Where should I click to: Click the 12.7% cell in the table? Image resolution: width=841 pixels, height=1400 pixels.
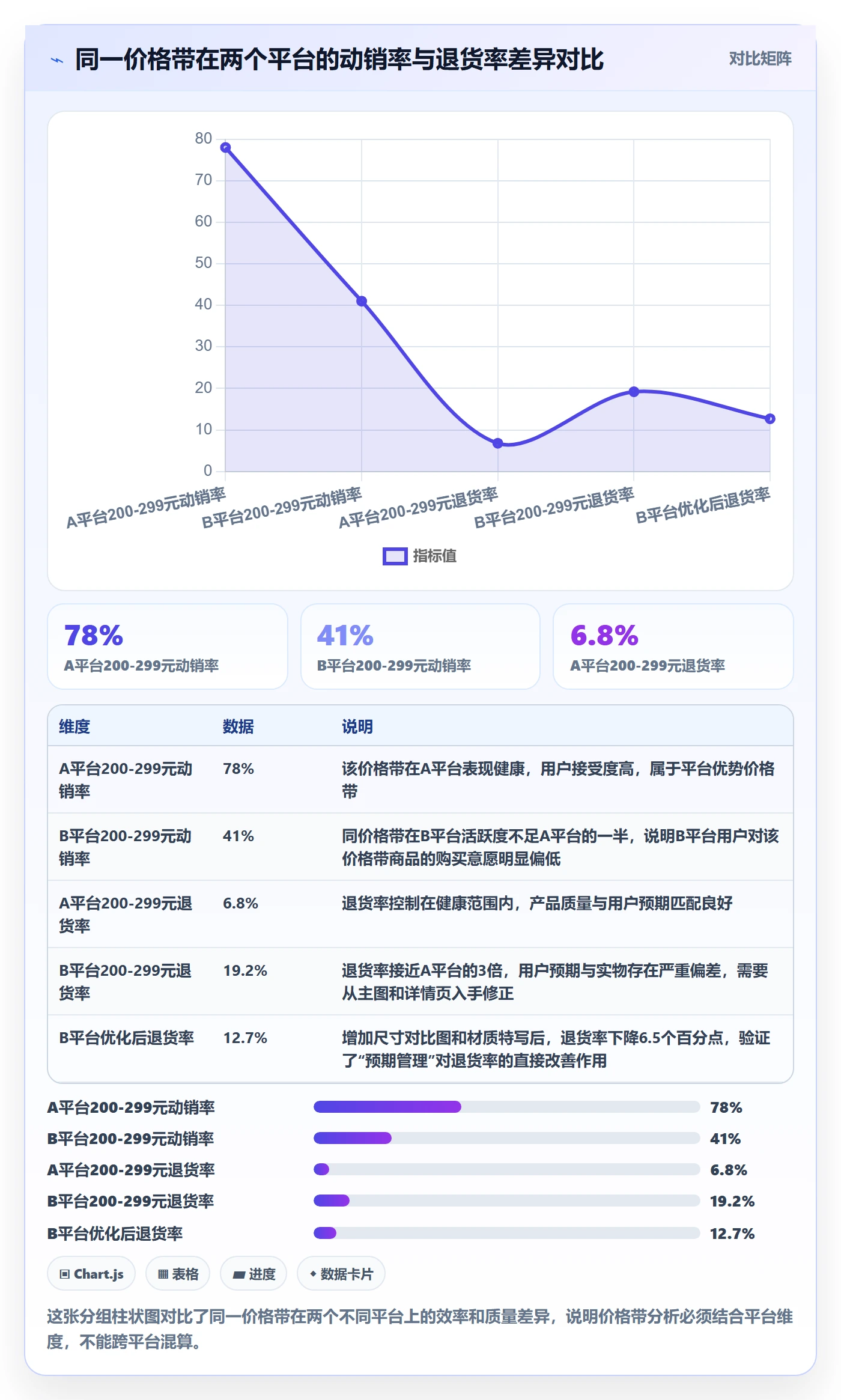coord(245,1038)
